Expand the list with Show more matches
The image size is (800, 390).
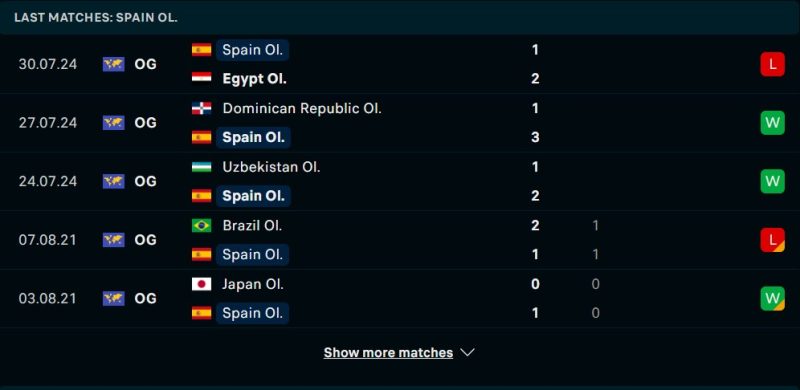(388, 353)
